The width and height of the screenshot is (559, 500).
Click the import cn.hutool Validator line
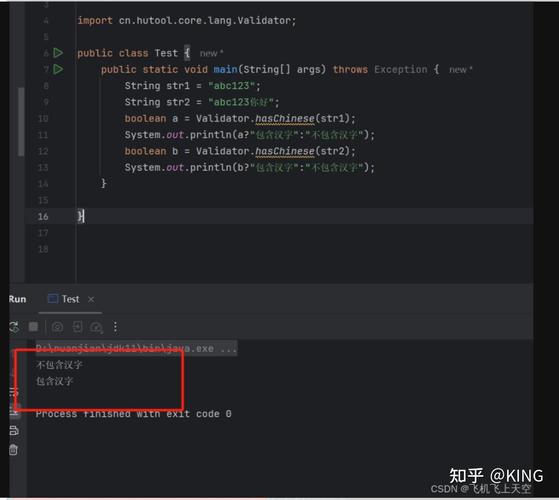(187, 20)
